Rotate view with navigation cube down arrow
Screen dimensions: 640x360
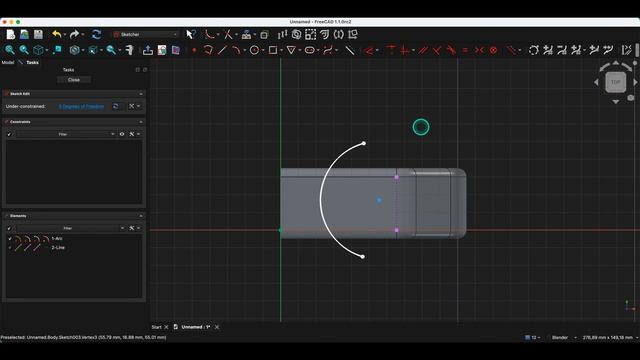pos(616,101)
